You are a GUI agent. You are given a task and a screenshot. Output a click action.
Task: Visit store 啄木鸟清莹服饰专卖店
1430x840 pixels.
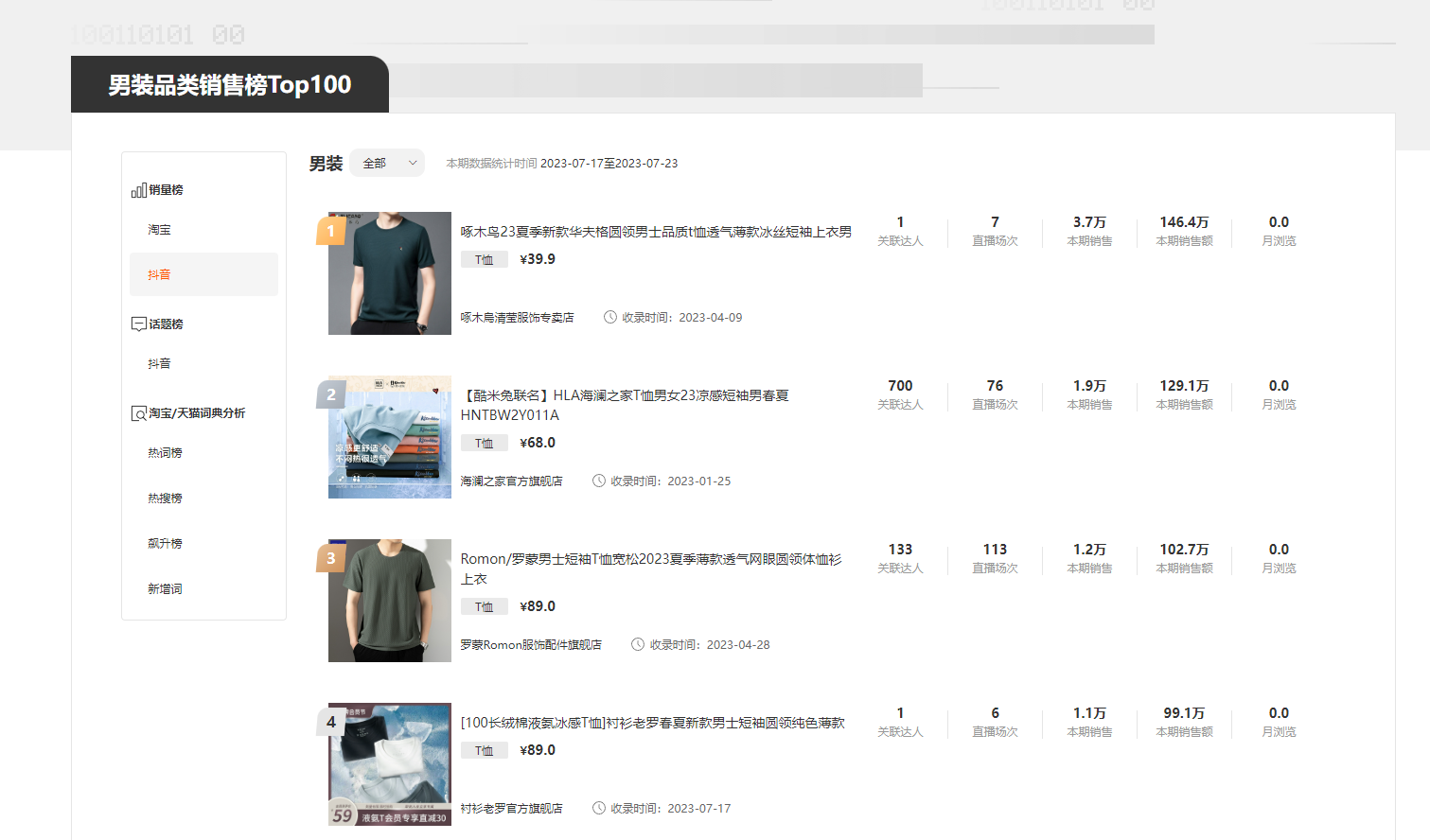coord(517,318)
